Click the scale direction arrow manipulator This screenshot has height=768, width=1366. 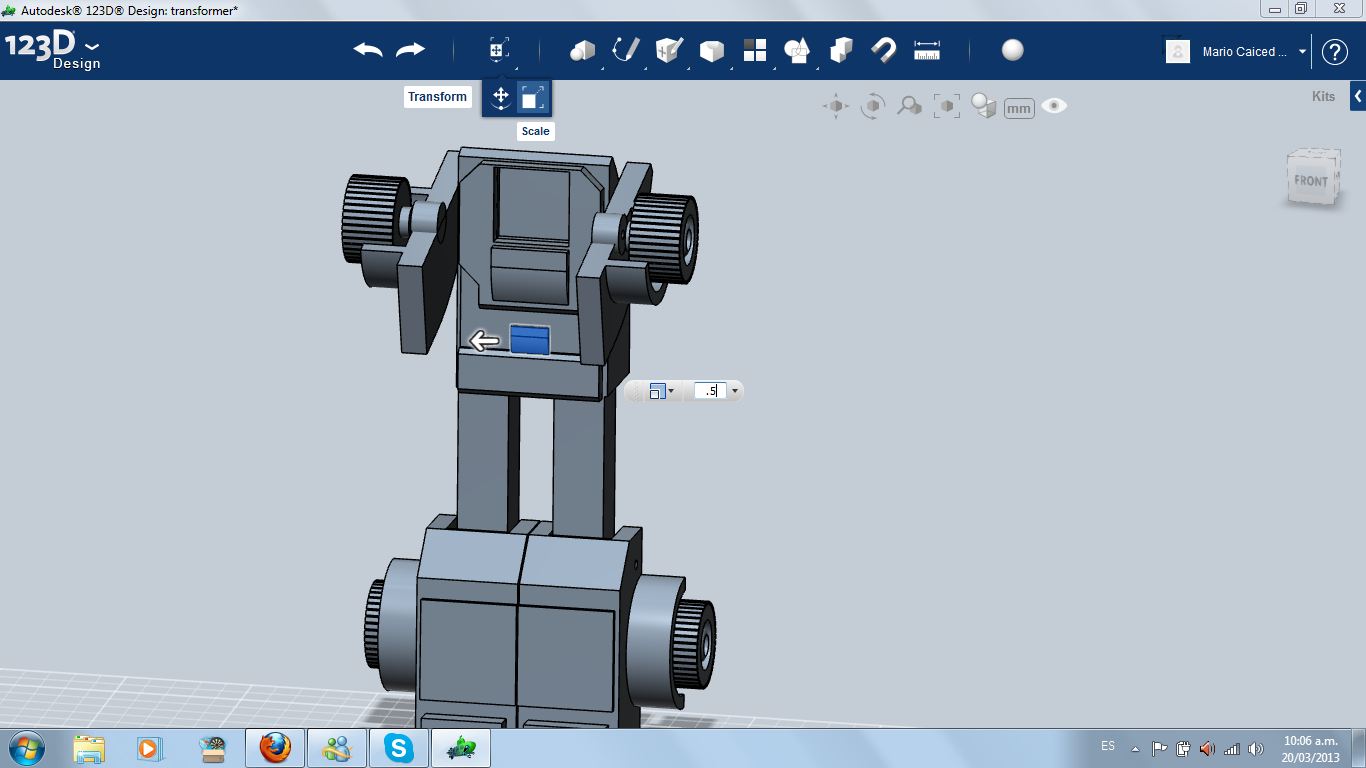point(485,341)
